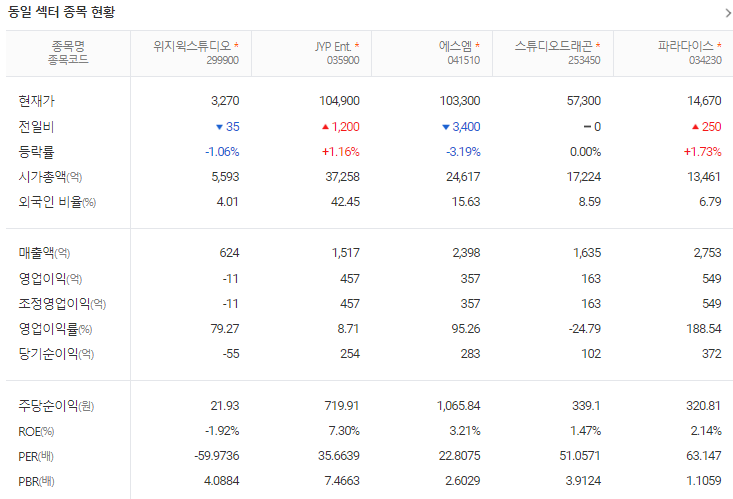Click the +1.73% change rate
Viewport: 733px width, 499px height.
(703, 152)
